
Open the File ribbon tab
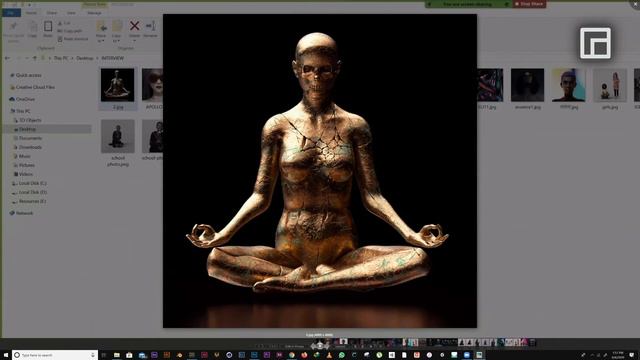point(11,13)
